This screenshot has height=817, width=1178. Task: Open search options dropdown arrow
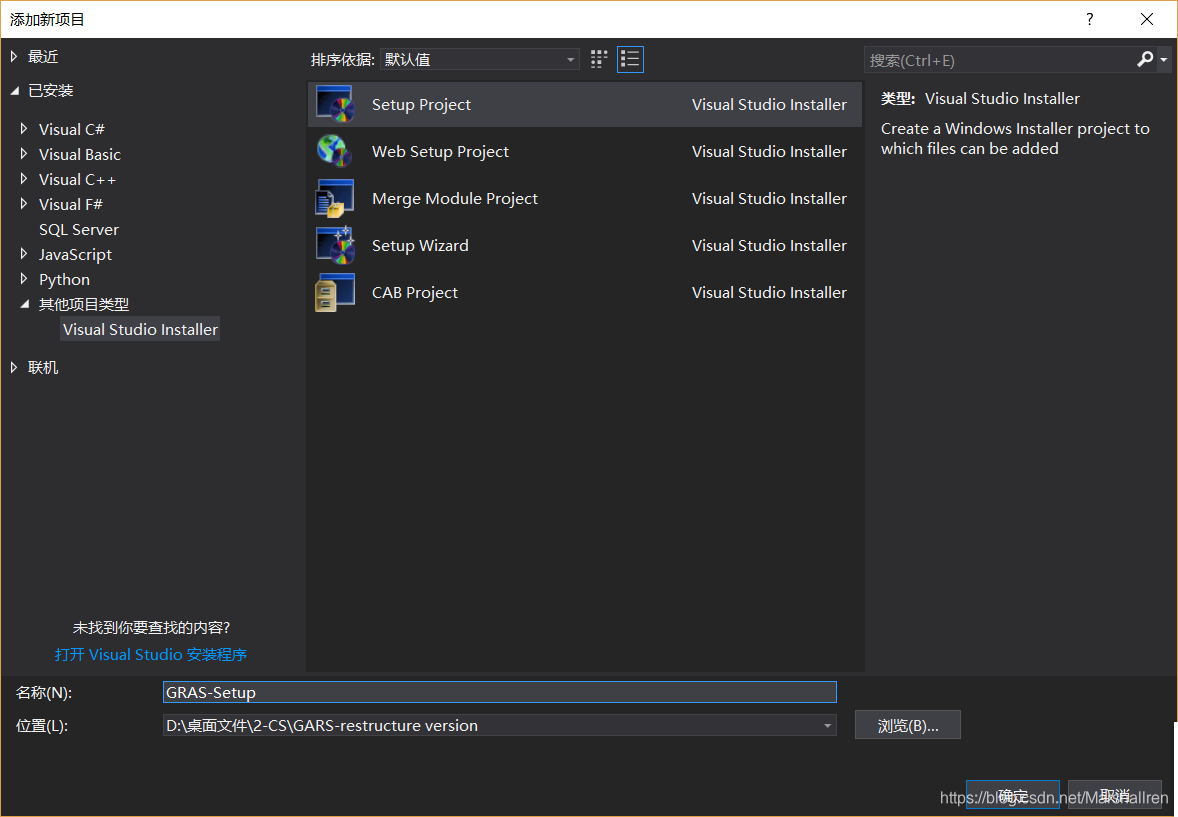tap(1164, 59)
